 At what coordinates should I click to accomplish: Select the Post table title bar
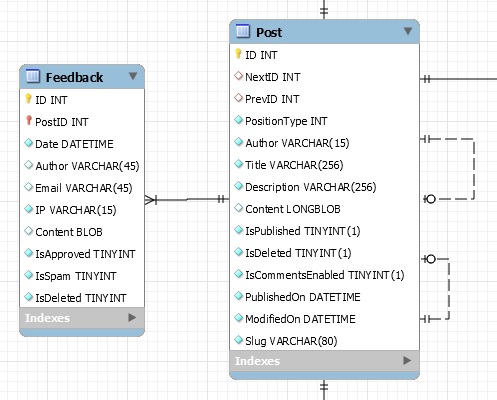click(x=324, y=32)
